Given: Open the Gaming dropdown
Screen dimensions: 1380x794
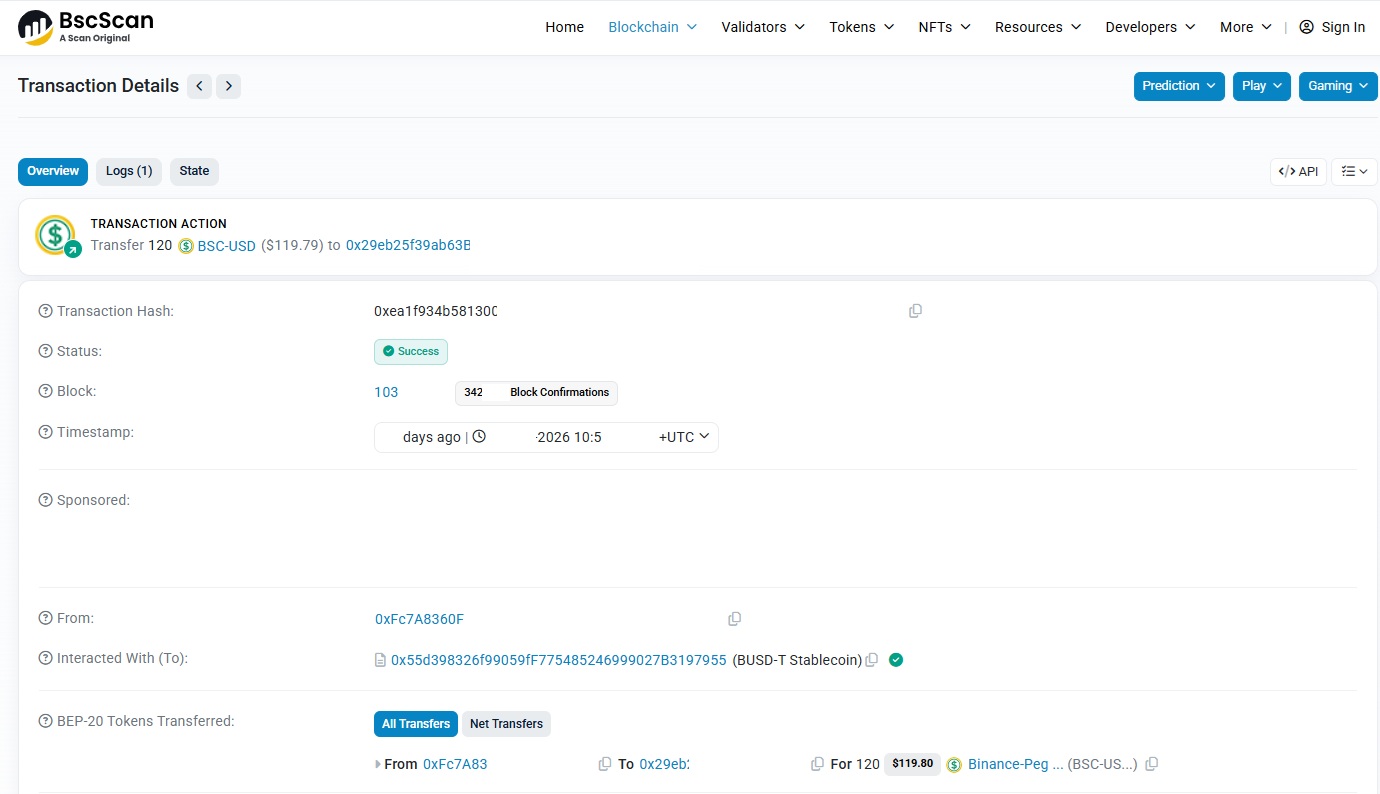Looking at the screenshot, I should [x=1338, y=86].
